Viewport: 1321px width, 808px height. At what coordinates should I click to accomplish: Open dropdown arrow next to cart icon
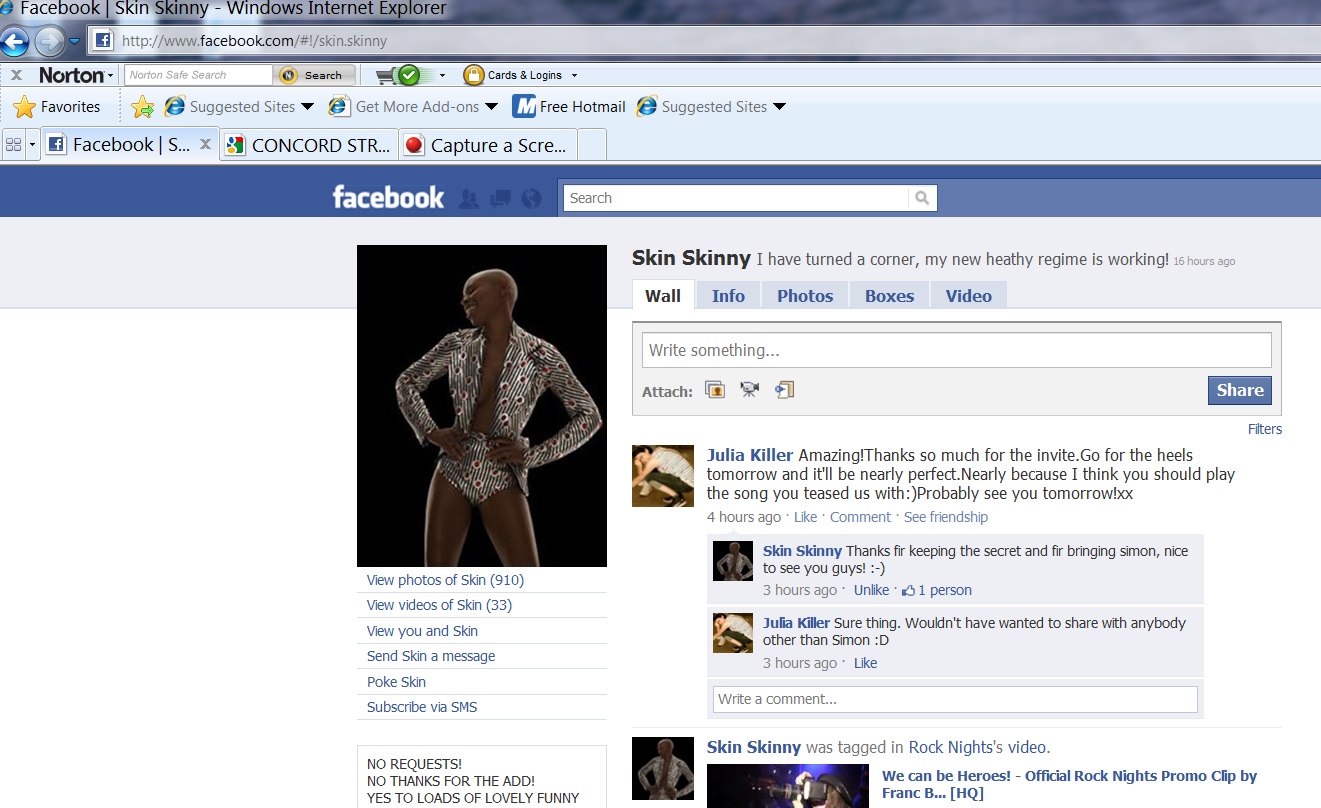click(442, 75)
